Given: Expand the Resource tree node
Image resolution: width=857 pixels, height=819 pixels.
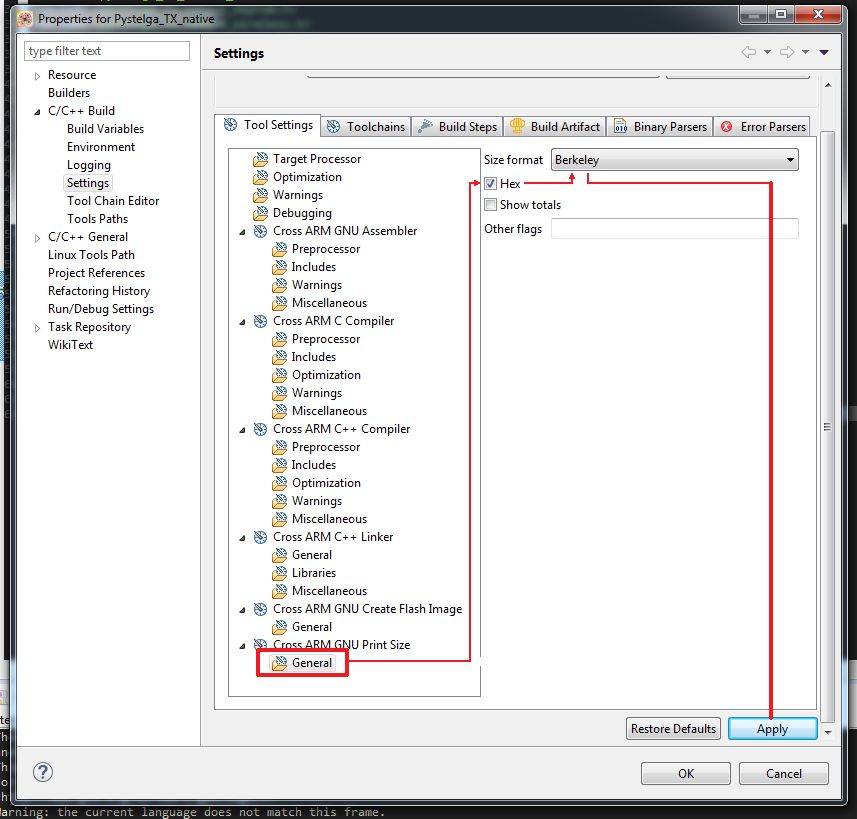Looking at the screenshot, I should tap(37, 76).
